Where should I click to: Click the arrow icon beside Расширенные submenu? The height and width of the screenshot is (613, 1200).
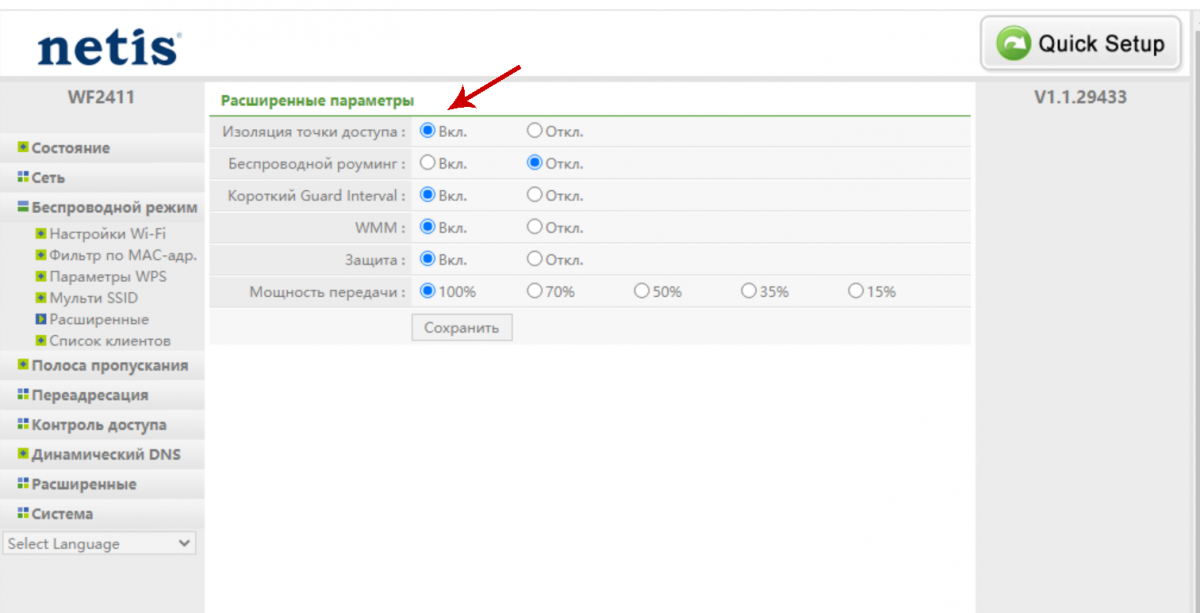(41, 319)
